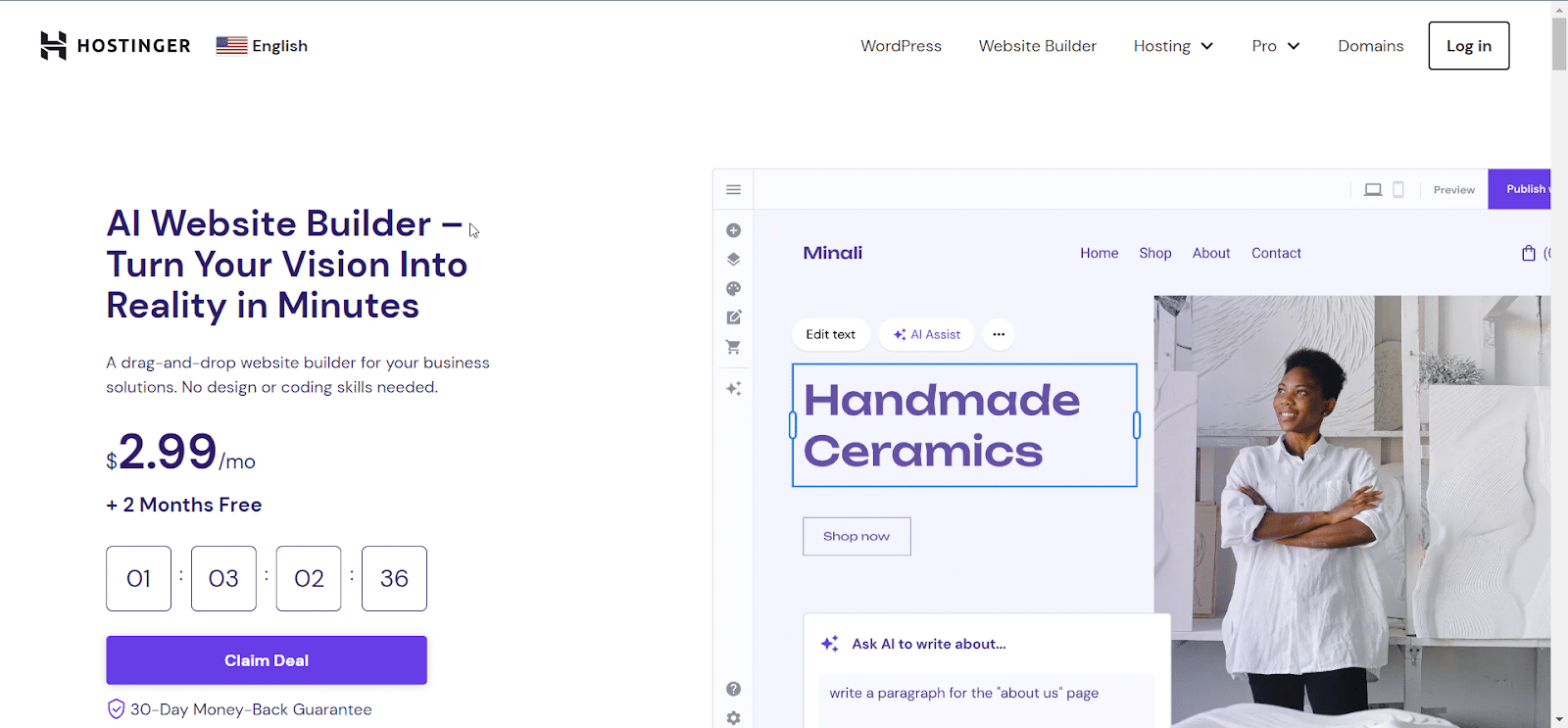Click the AI prompt text field
1568x728 pixels.
click(987, 700)
